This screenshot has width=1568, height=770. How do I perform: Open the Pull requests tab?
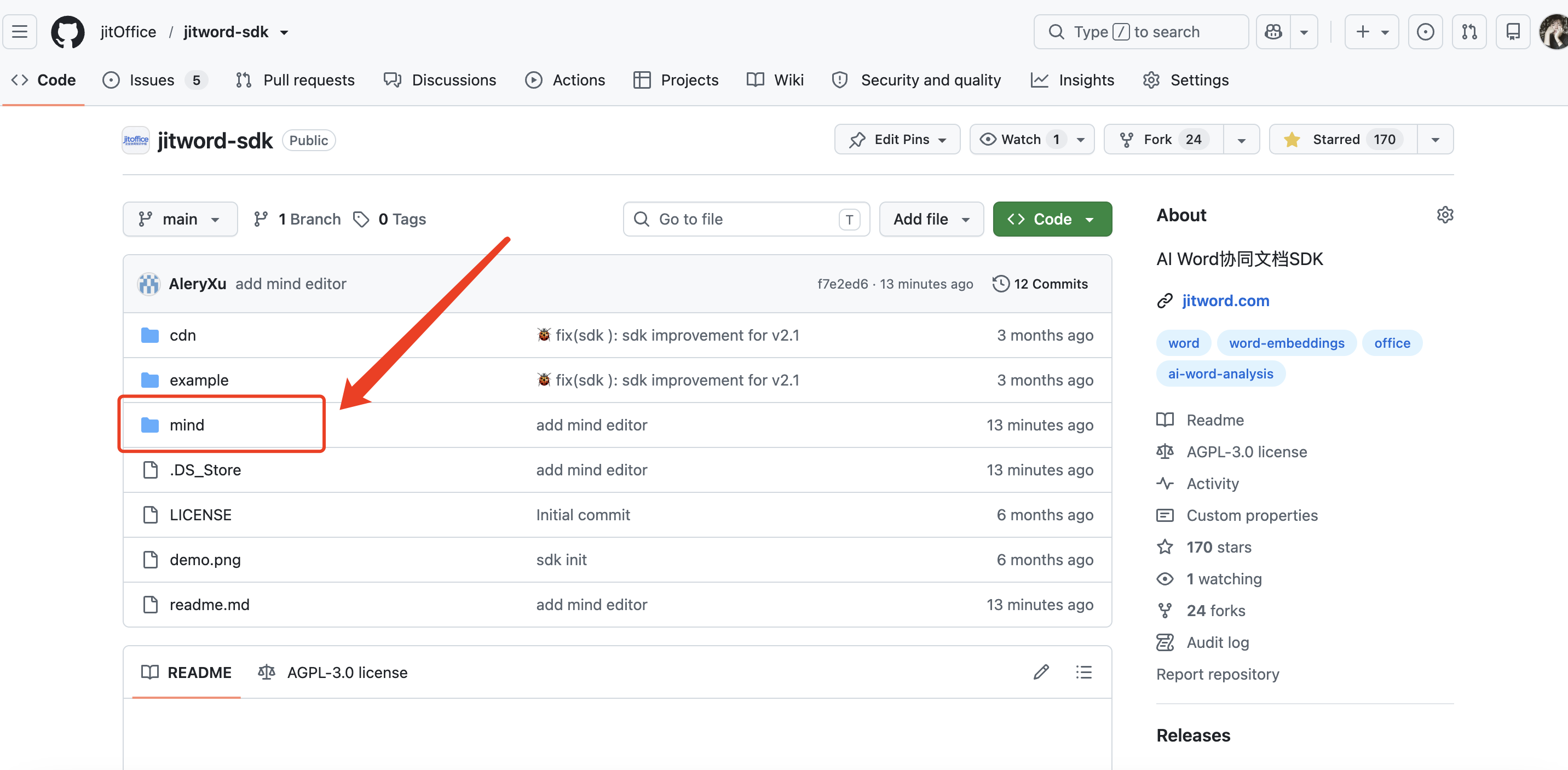tap(295, 80)
